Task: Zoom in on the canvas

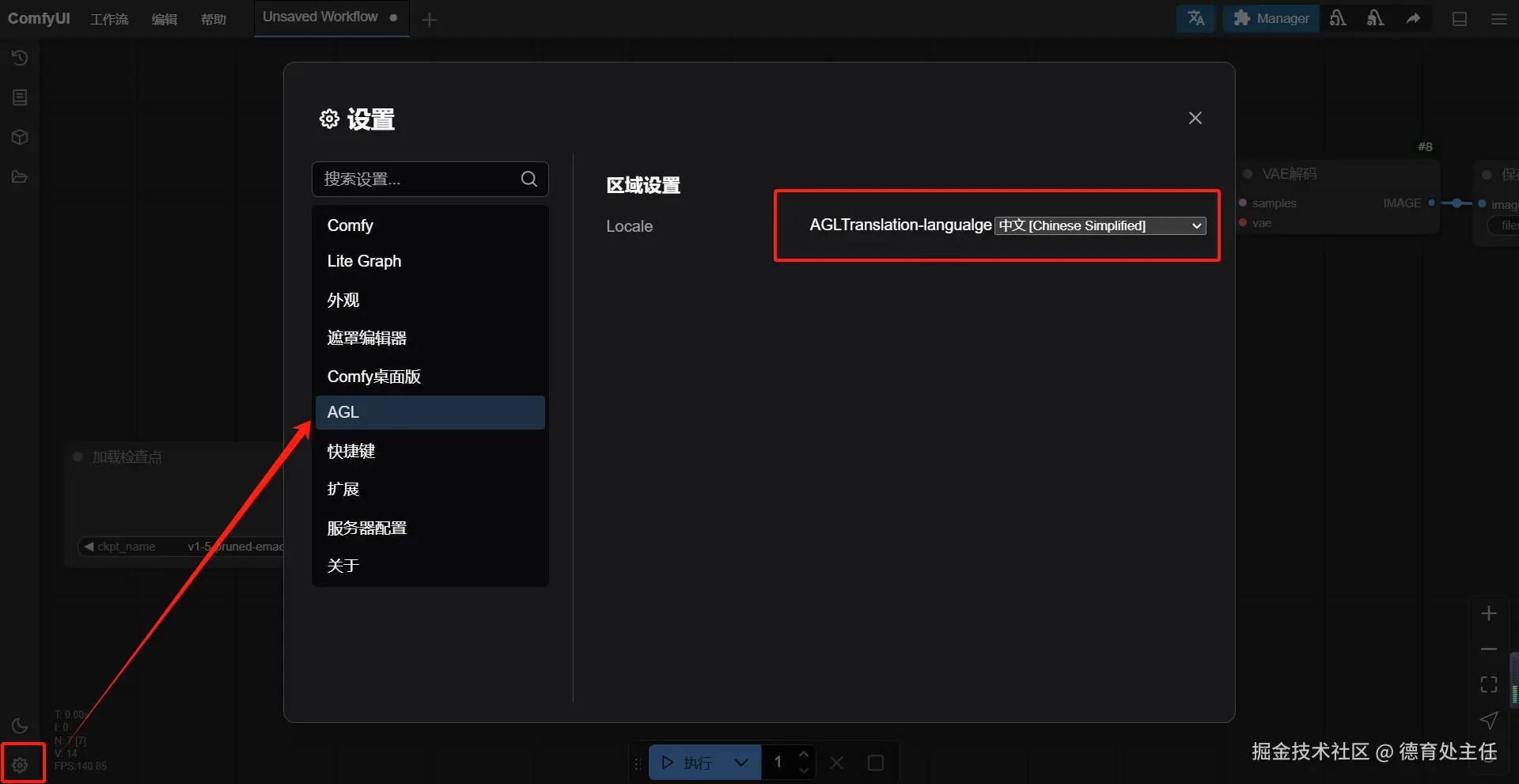Action: (1489, 614)
